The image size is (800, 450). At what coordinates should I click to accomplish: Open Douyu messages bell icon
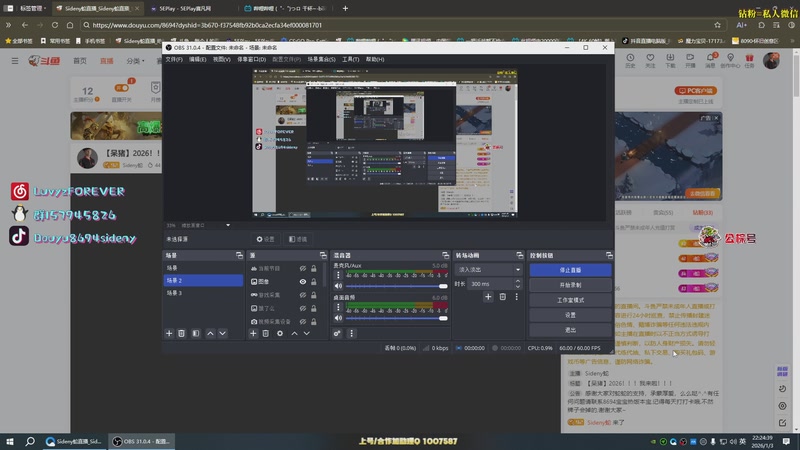coord(710,60)
